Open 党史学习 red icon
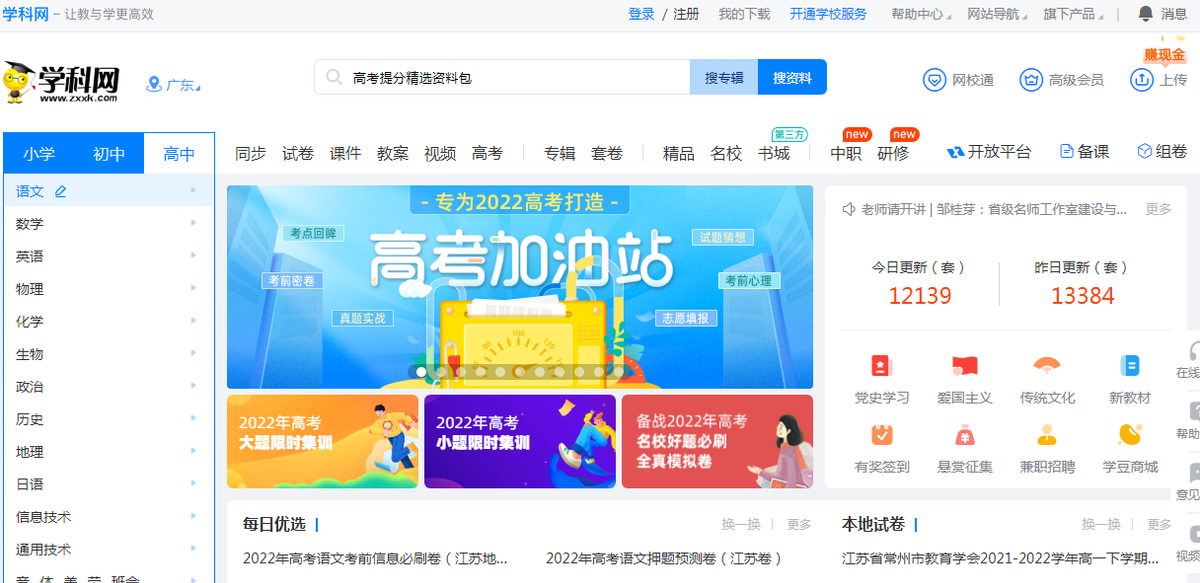This screenshot has height=583, width=1200. coord(881,365)
